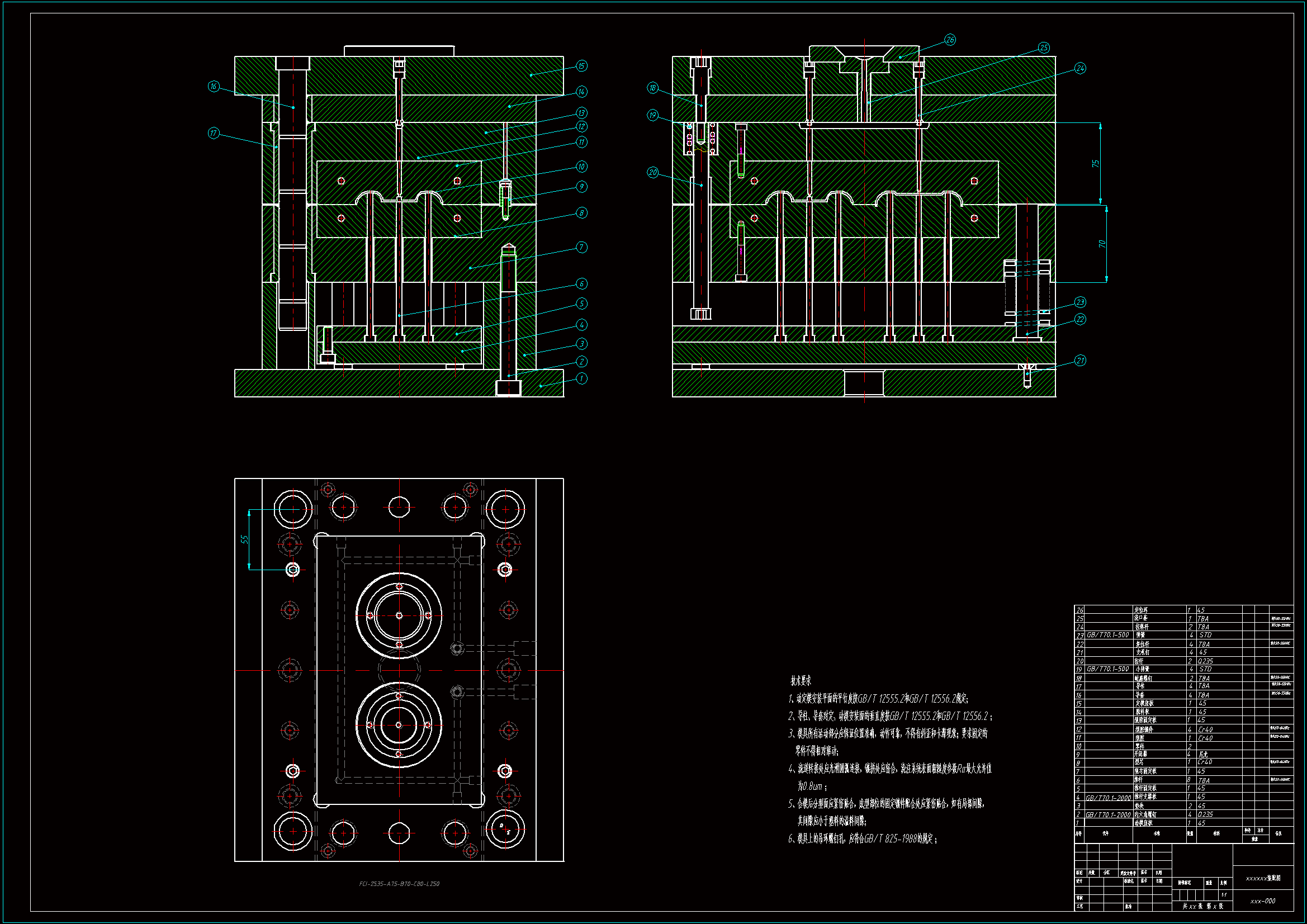Viewport: 1307px width, 924px height.
Task: Click the 75 vertical dimension text
Action: click(1095, 163)
